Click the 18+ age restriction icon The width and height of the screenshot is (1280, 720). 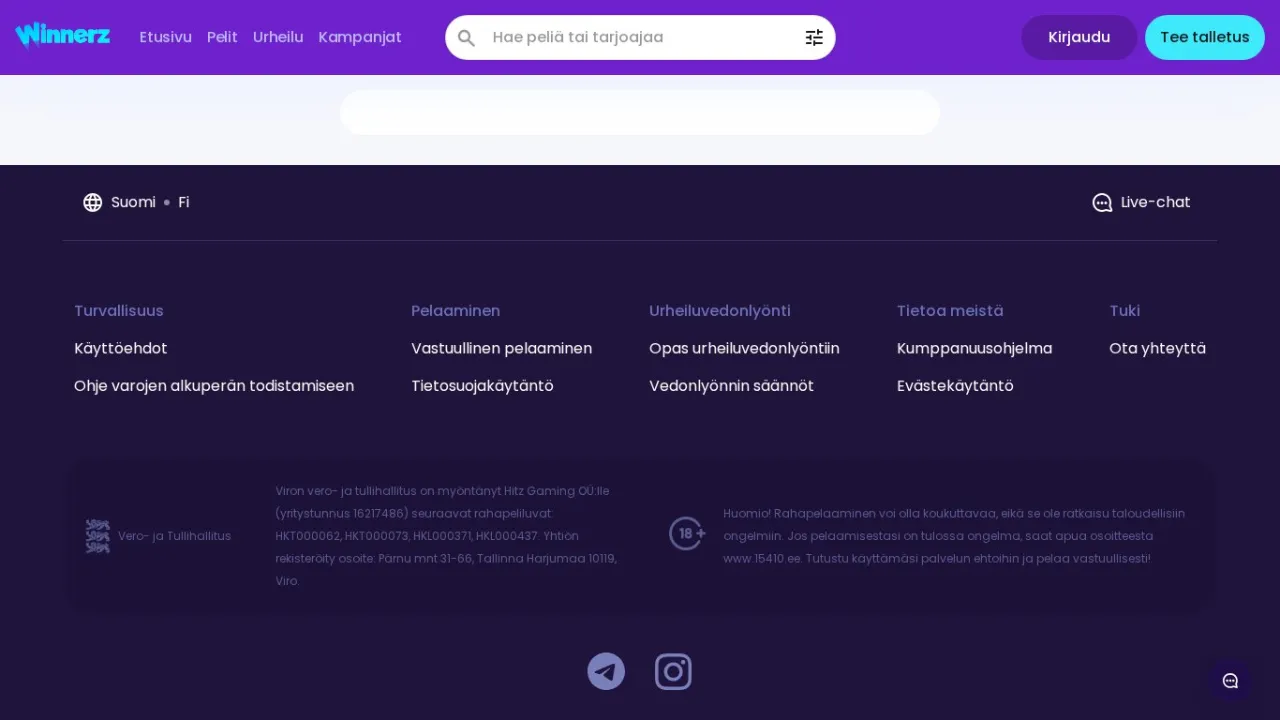click(687, 534)
